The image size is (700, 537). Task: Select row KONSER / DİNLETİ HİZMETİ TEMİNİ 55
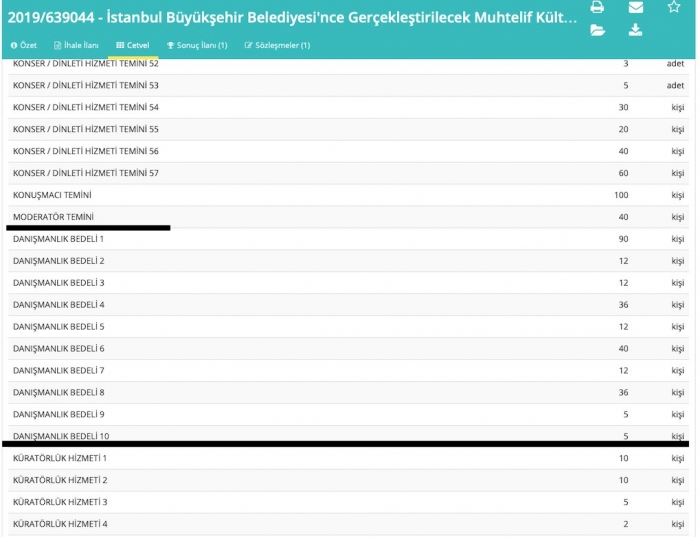(348, 129)
